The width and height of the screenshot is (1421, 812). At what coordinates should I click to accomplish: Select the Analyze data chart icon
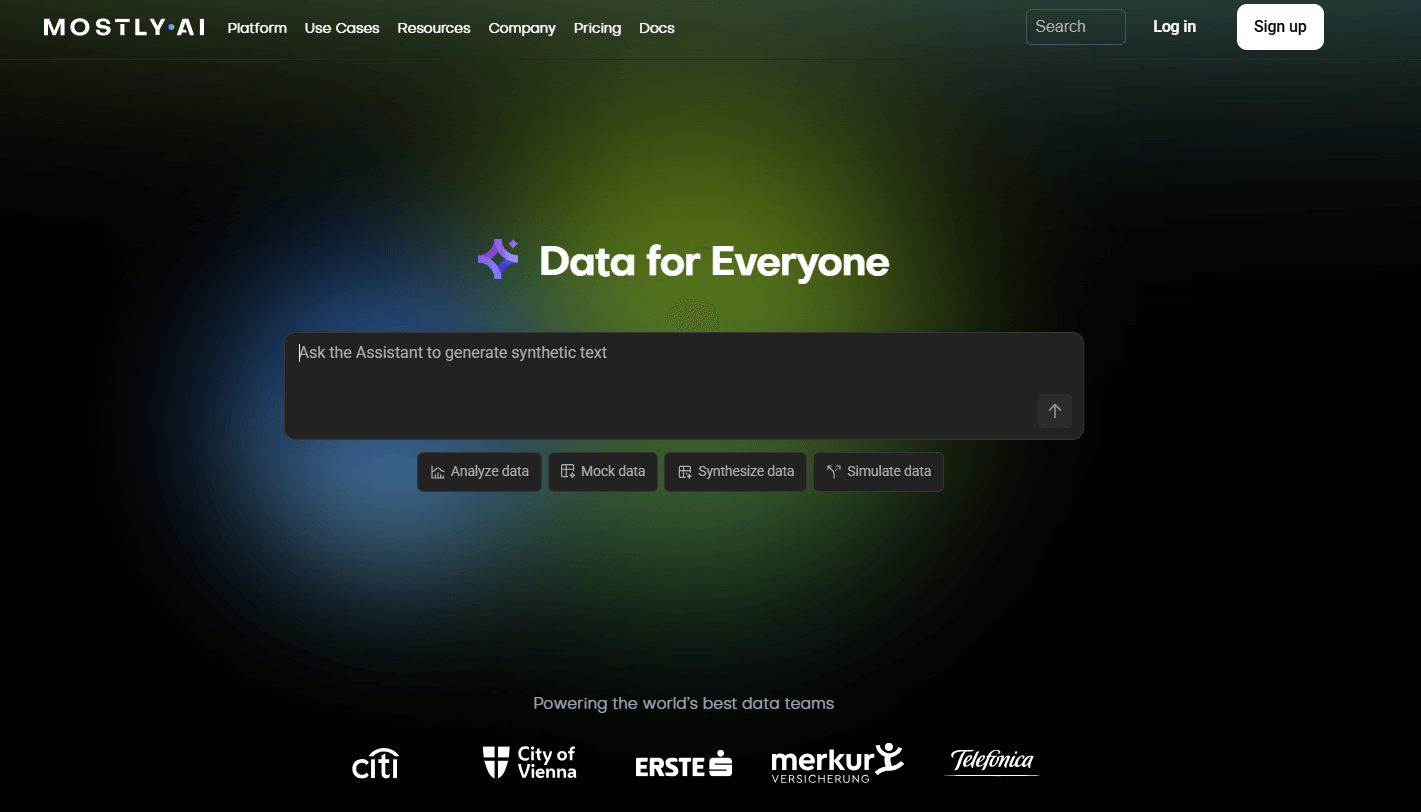[x=436, y=471]
